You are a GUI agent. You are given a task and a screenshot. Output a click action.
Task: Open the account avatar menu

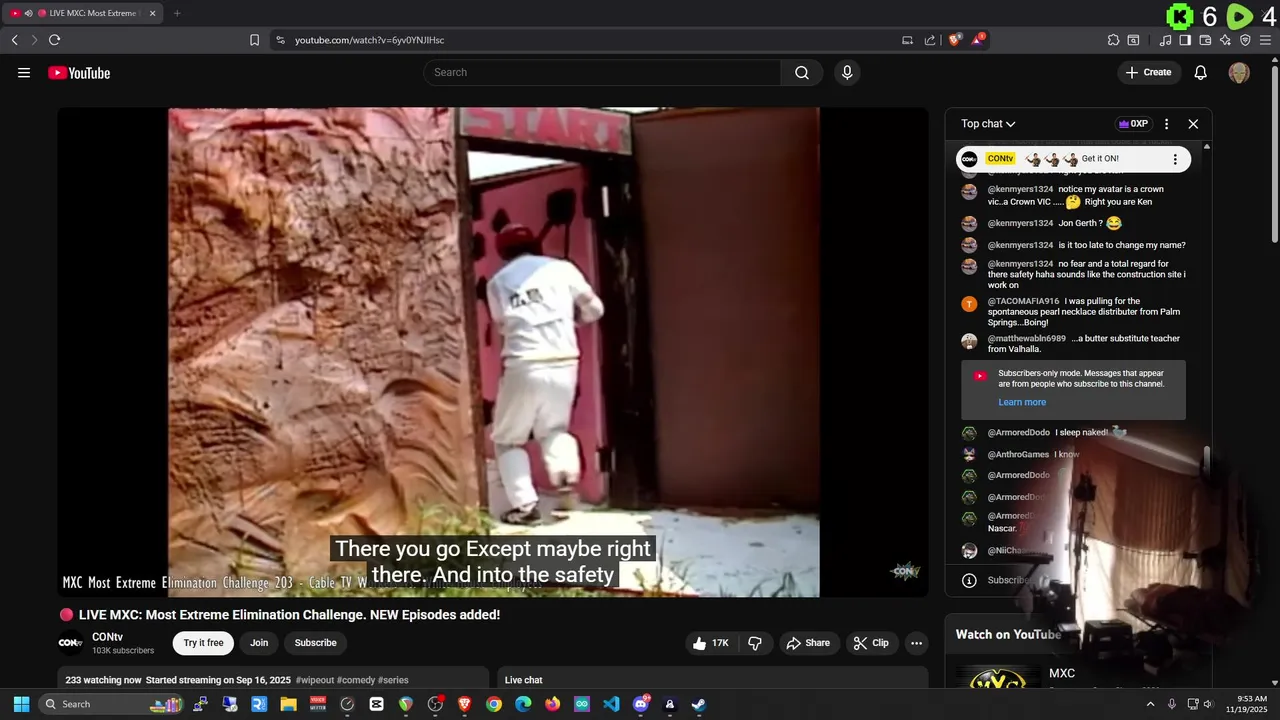click(x=1239, y=72)
